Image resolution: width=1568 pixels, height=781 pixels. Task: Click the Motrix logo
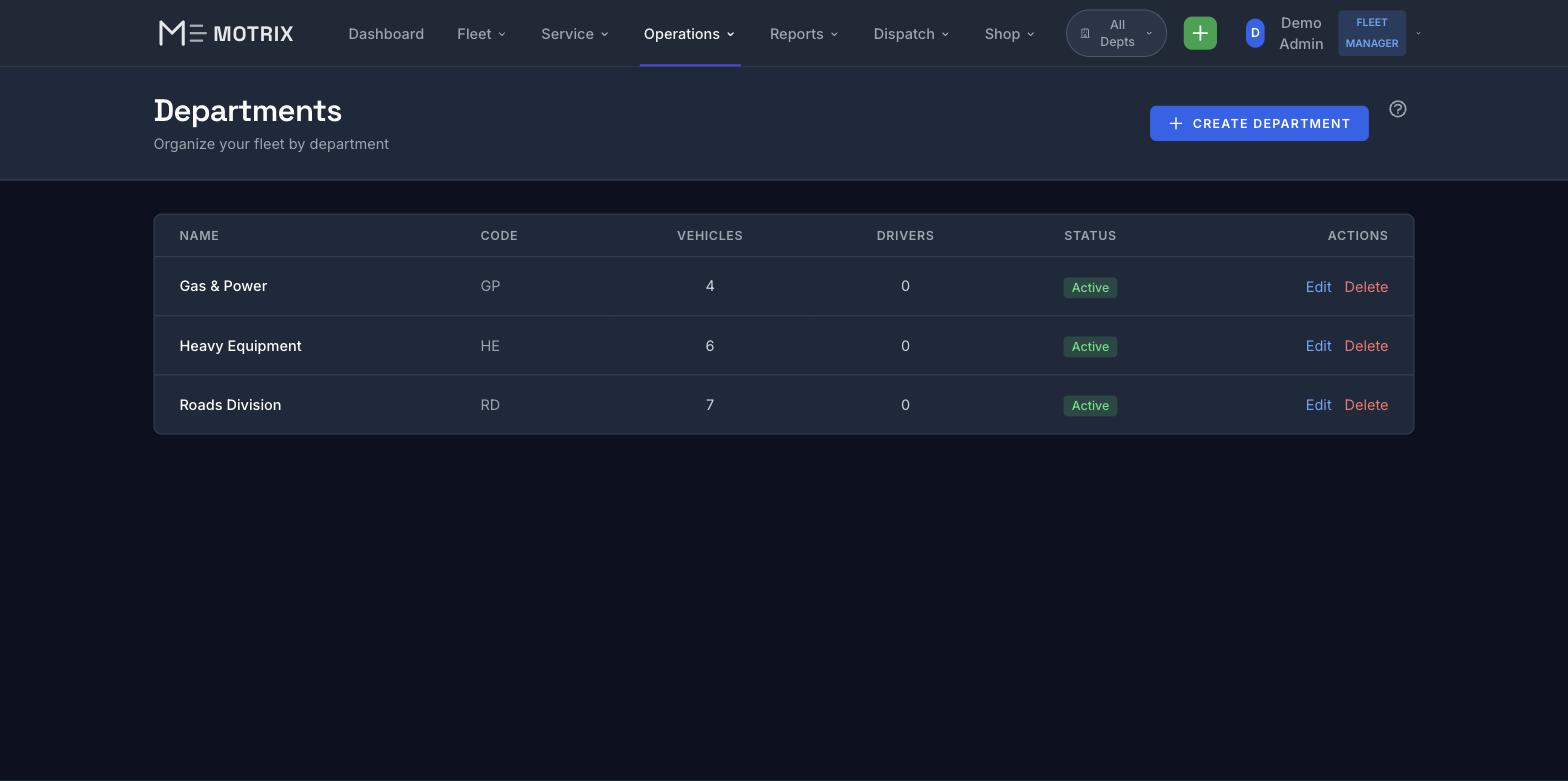coord(226,33)
